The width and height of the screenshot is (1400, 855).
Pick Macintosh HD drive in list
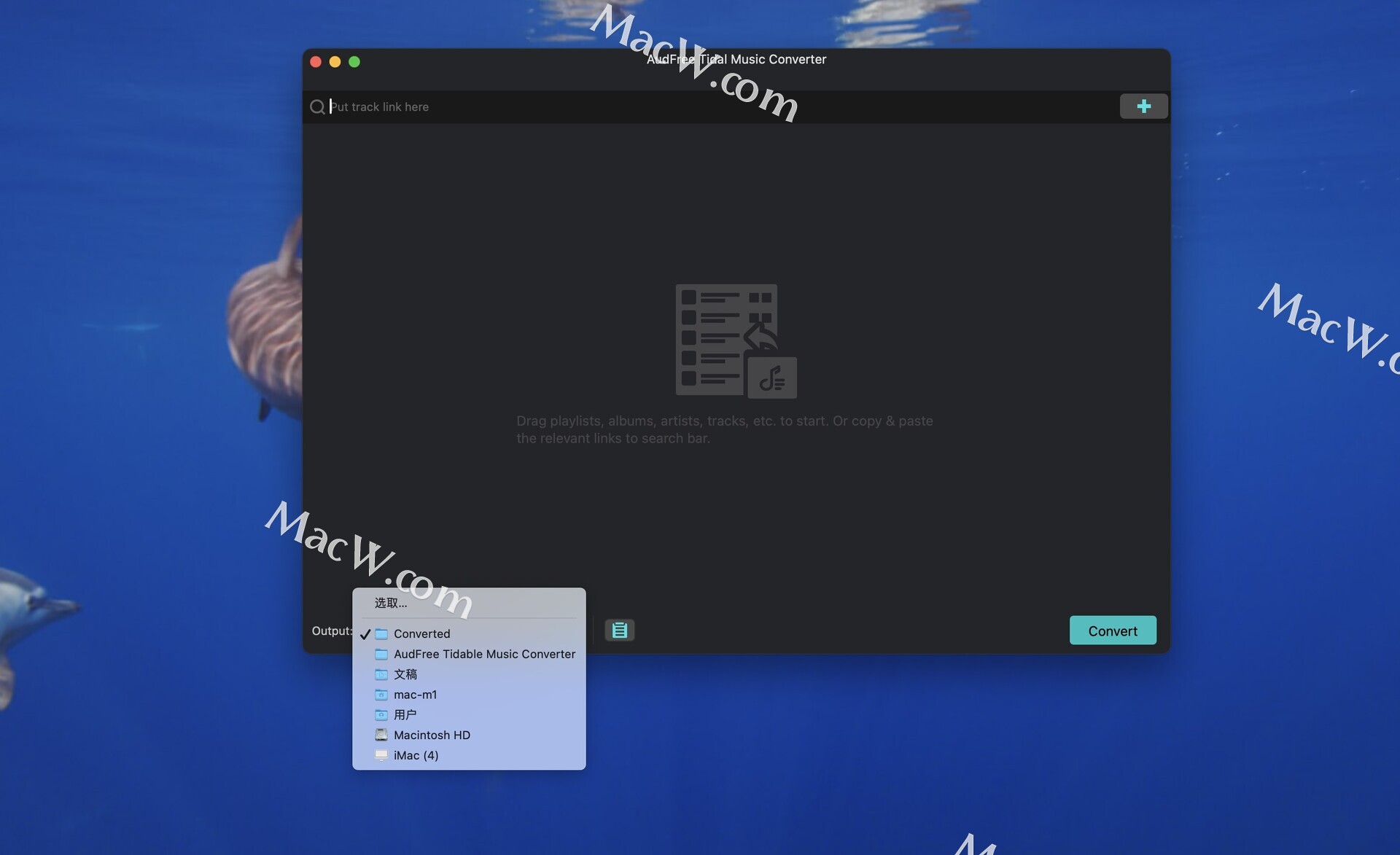click(x=432, y=735)
